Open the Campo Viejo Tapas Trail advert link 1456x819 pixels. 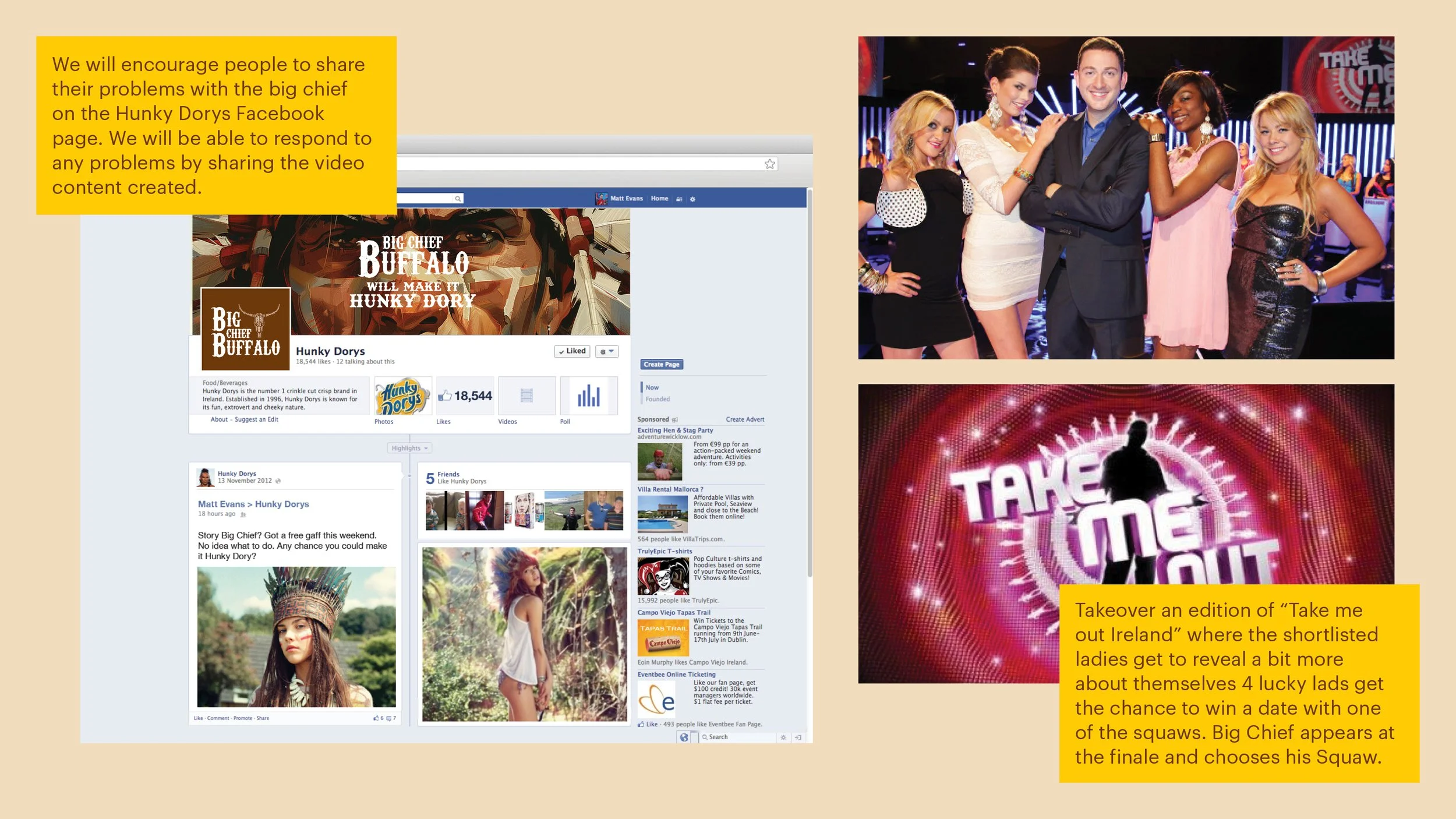coord(674,612)
